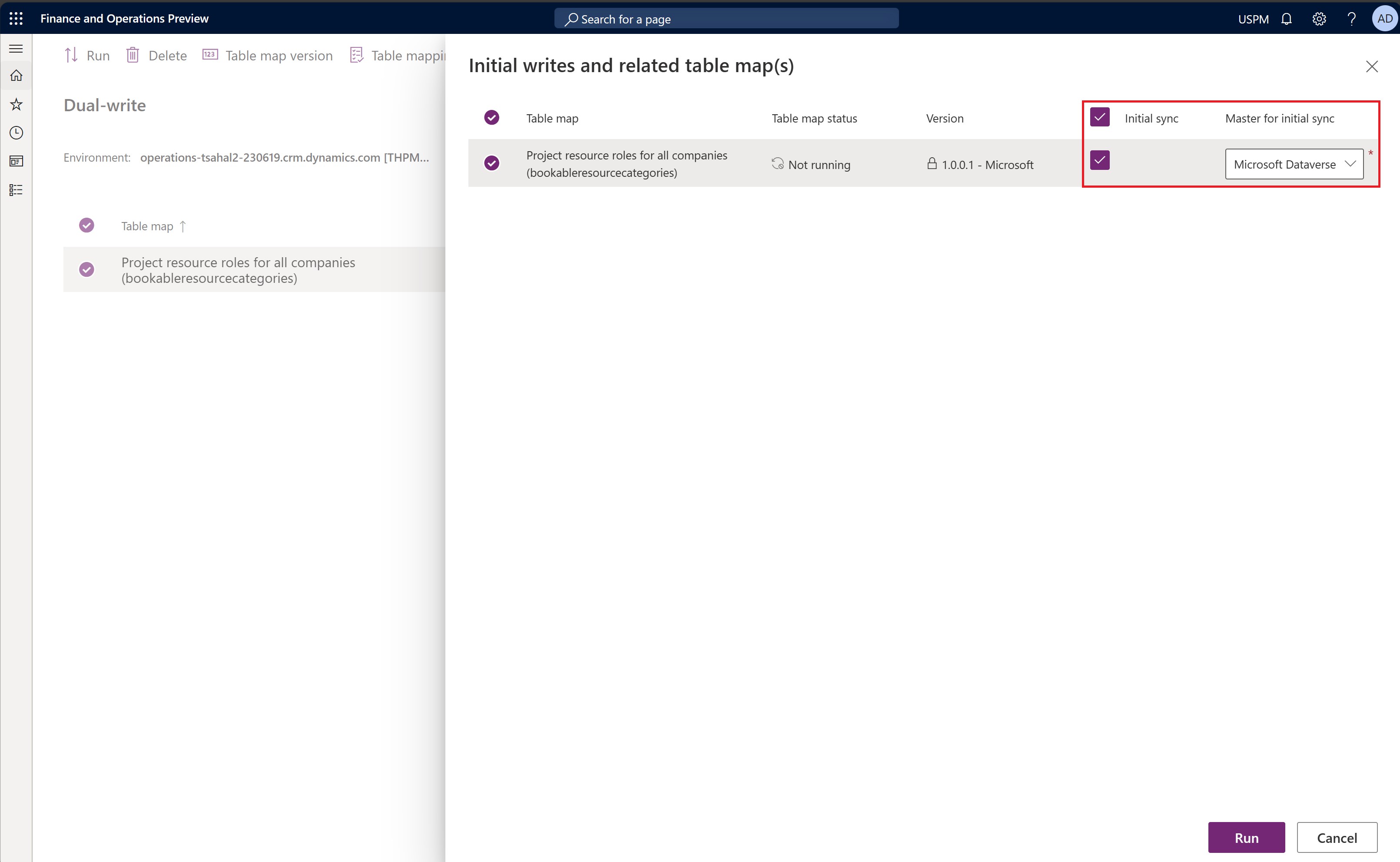The height and width of the screenshot is (862, 1400).
Task: Click the Delete icon in the toolbar
Action: coord(131,55)
